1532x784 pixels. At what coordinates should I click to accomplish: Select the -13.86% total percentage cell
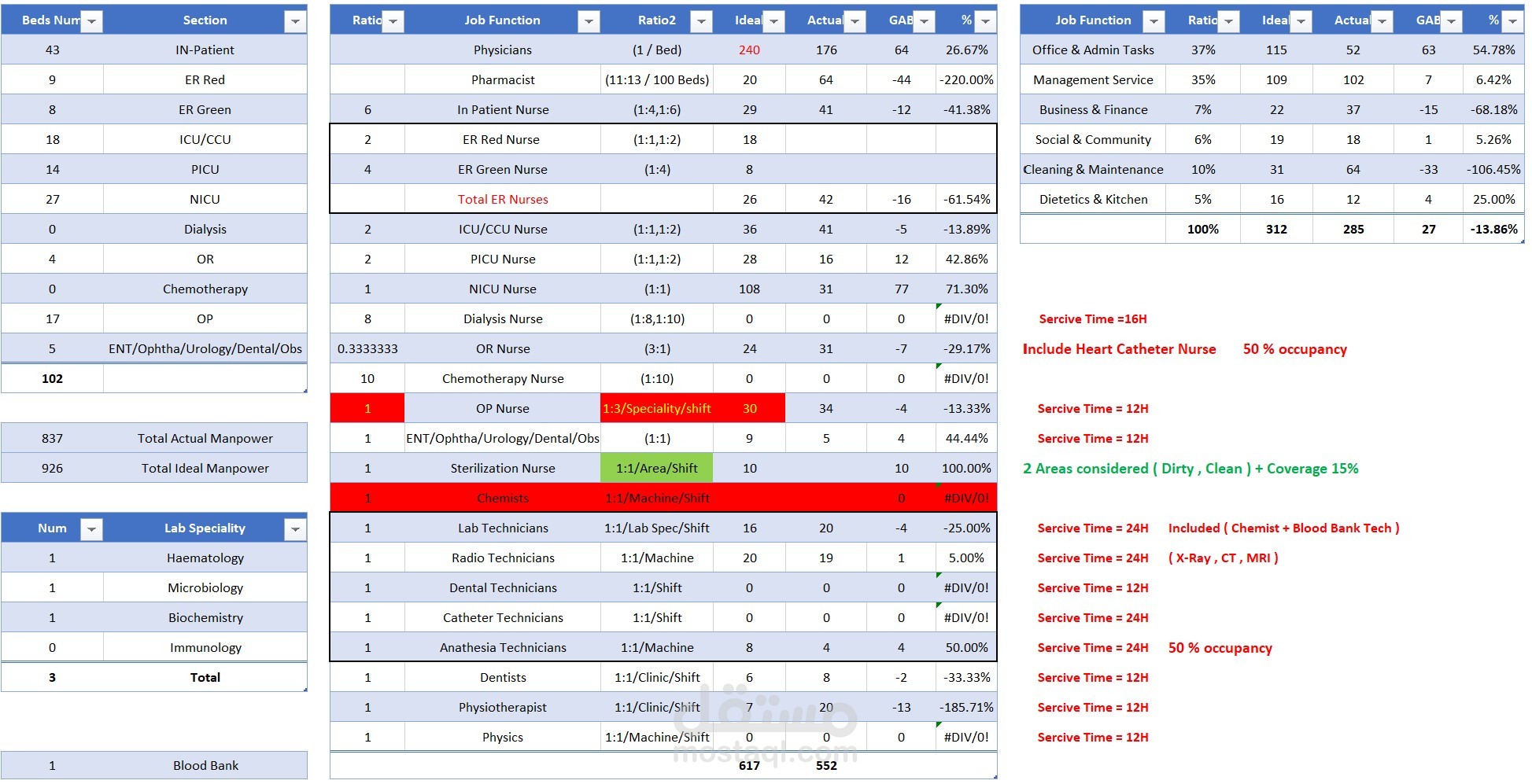pos(1493,229)
